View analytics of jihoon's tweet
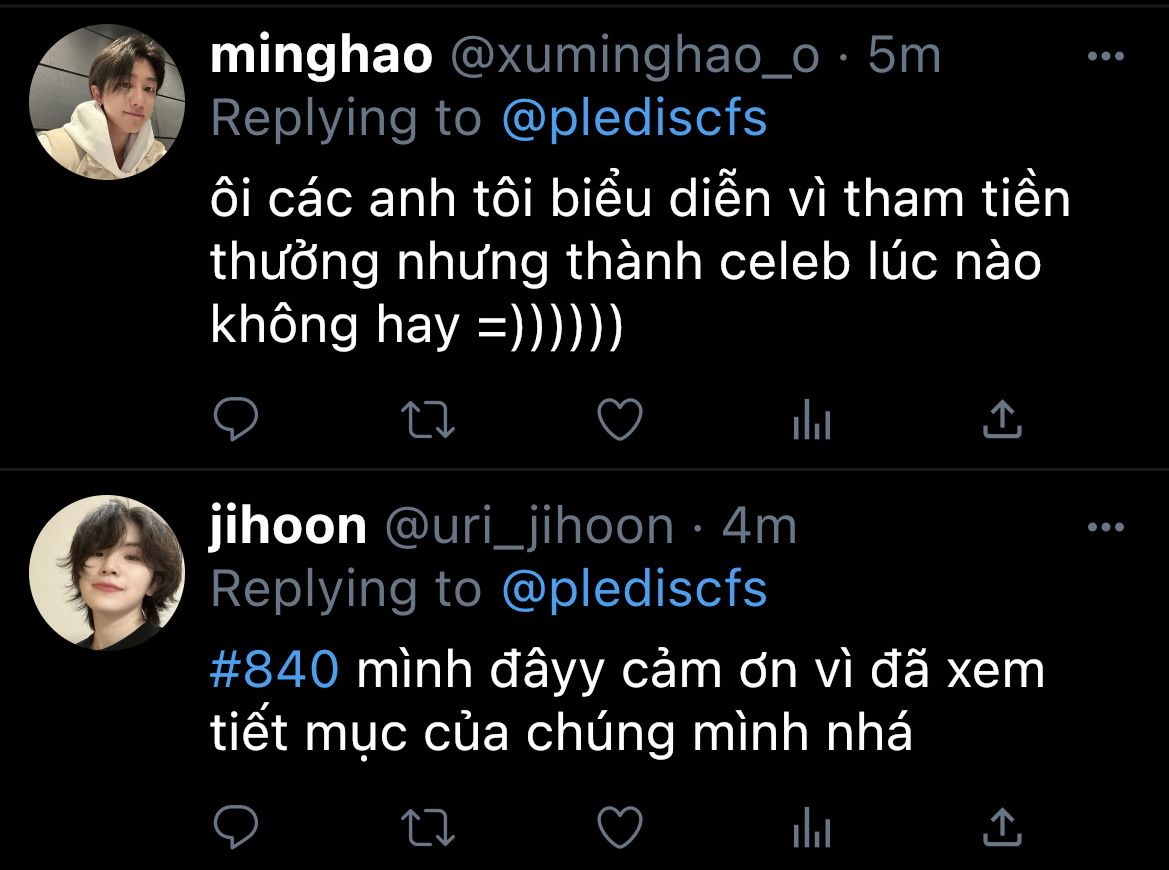Viewport: 1169px width, 870px height. coord(812,828)
